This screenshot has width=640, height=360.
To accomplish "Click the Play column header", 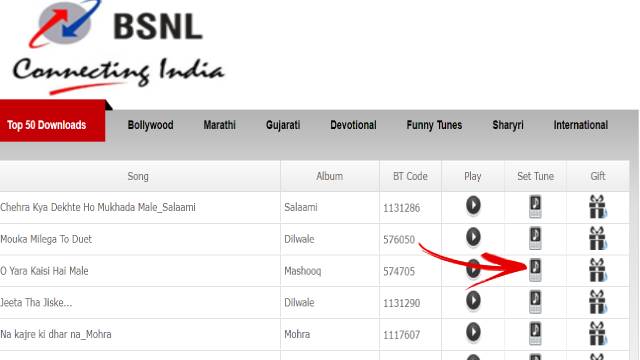I will pyautogui.click(x=473, y=176).
